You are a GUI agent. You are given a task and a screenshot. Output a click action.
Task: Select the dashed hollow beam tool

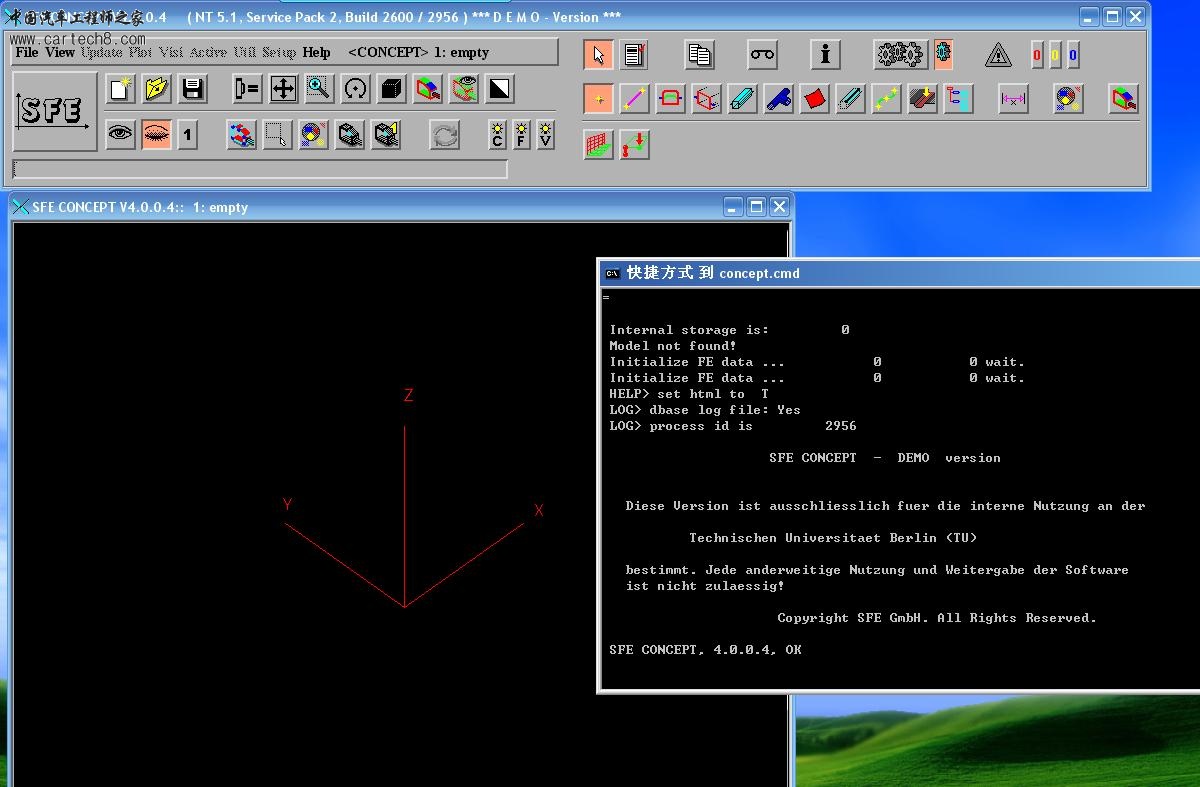(x=850, y=98)
